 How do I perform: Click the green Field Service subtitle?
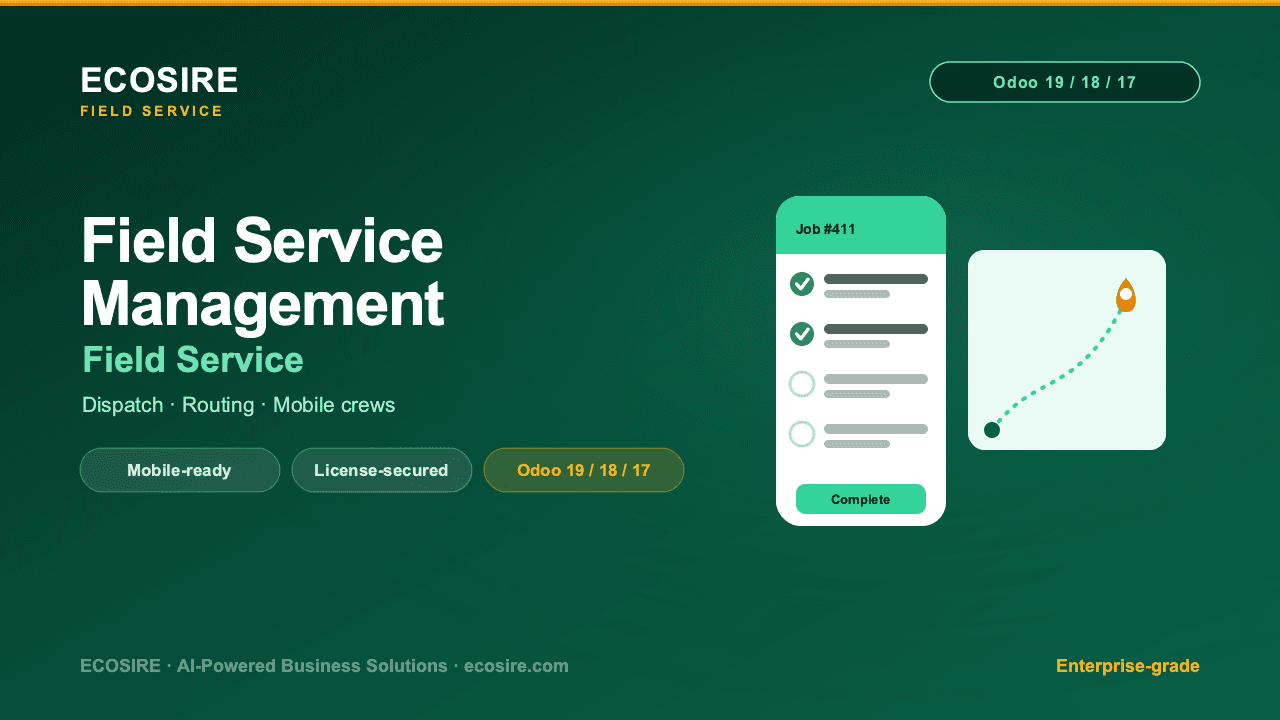point(193,360)
